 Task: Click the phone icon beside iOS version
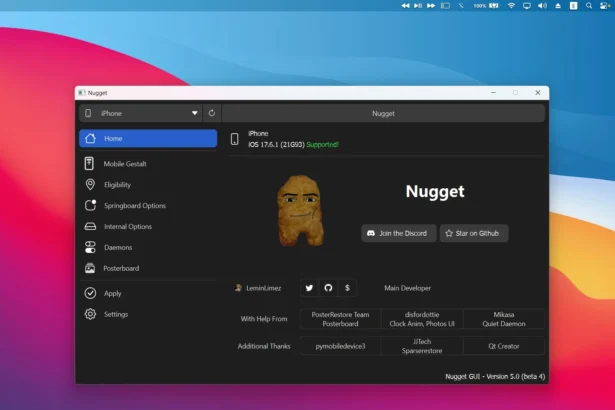pyautogui.click(x=235, y=139)
